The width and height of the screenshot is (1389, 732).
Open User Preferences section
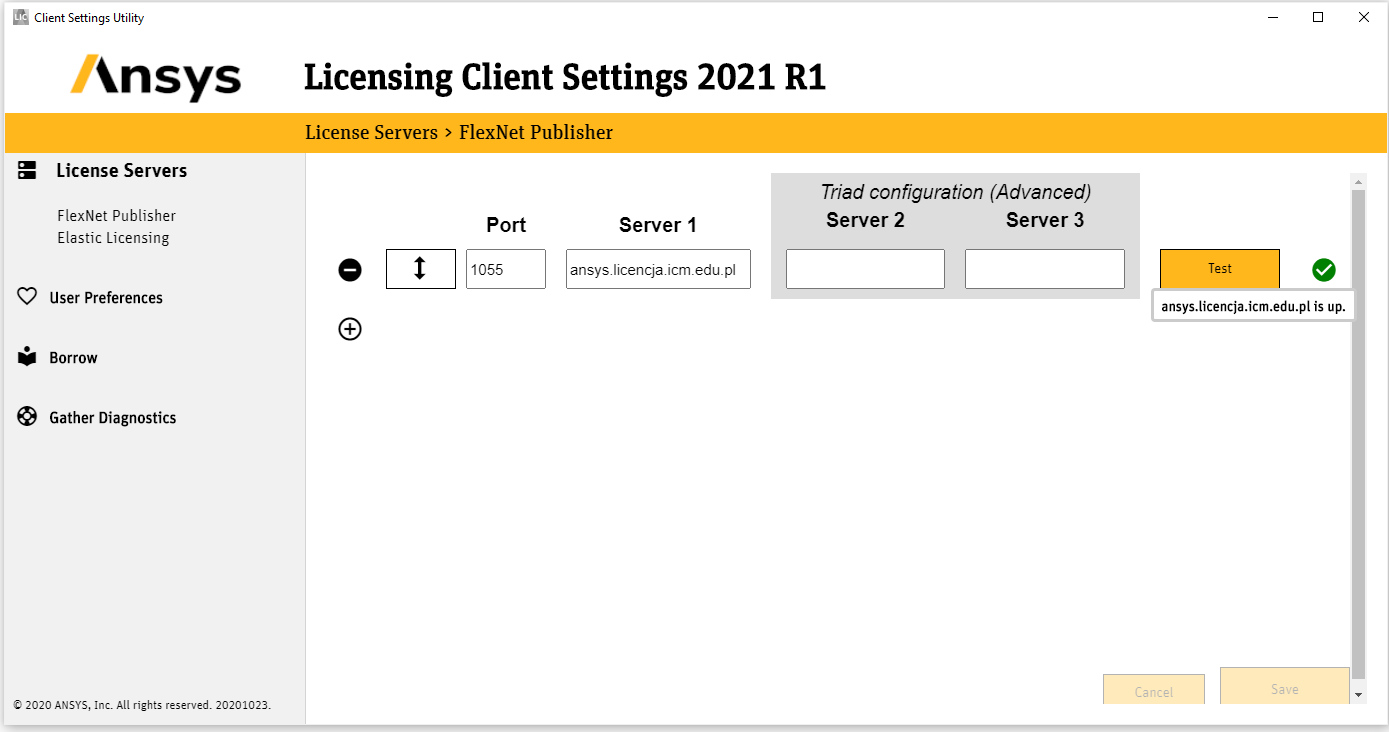[x=106, y=298]
